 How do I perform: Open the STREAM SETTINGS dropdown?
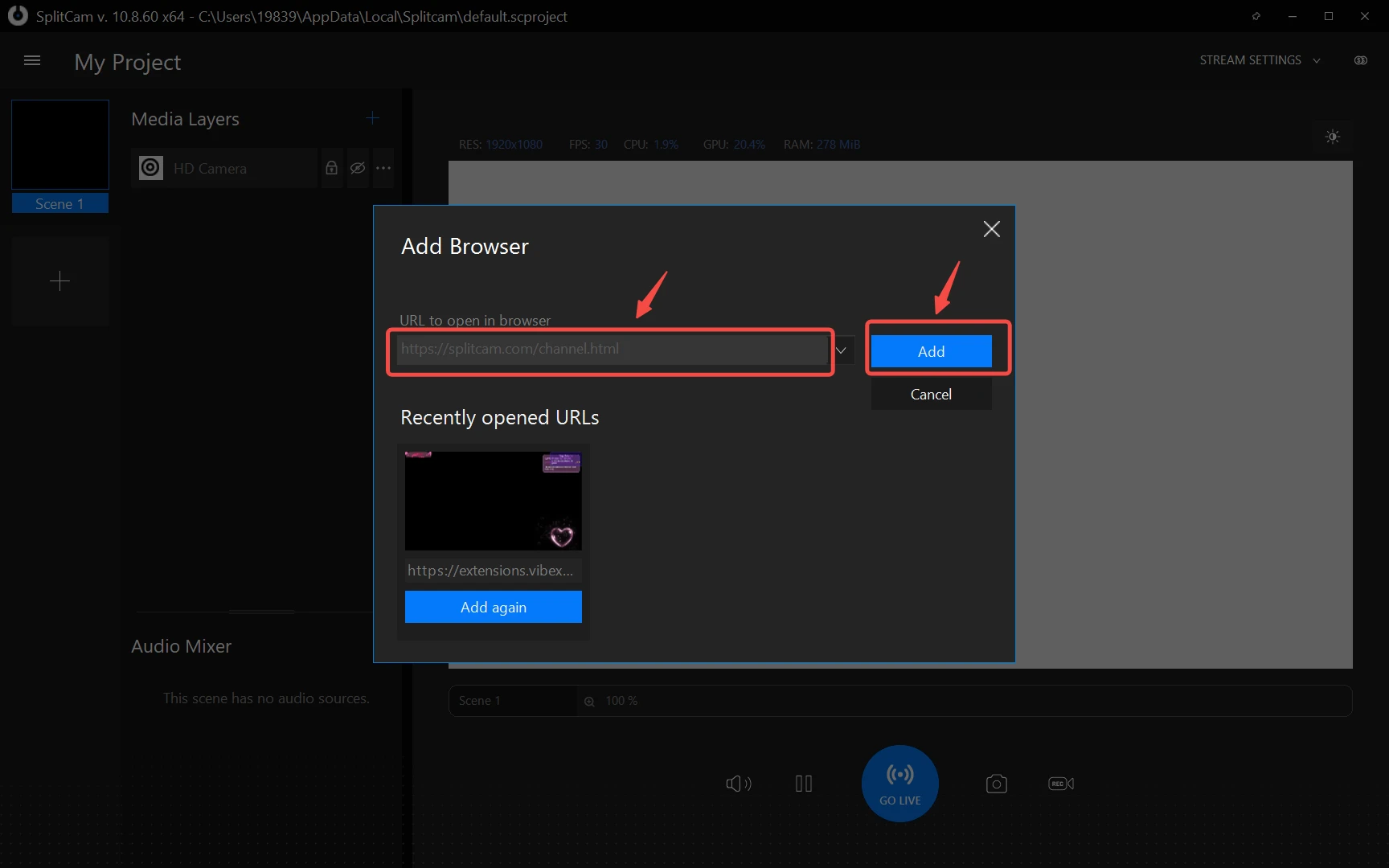point(1259,60)
